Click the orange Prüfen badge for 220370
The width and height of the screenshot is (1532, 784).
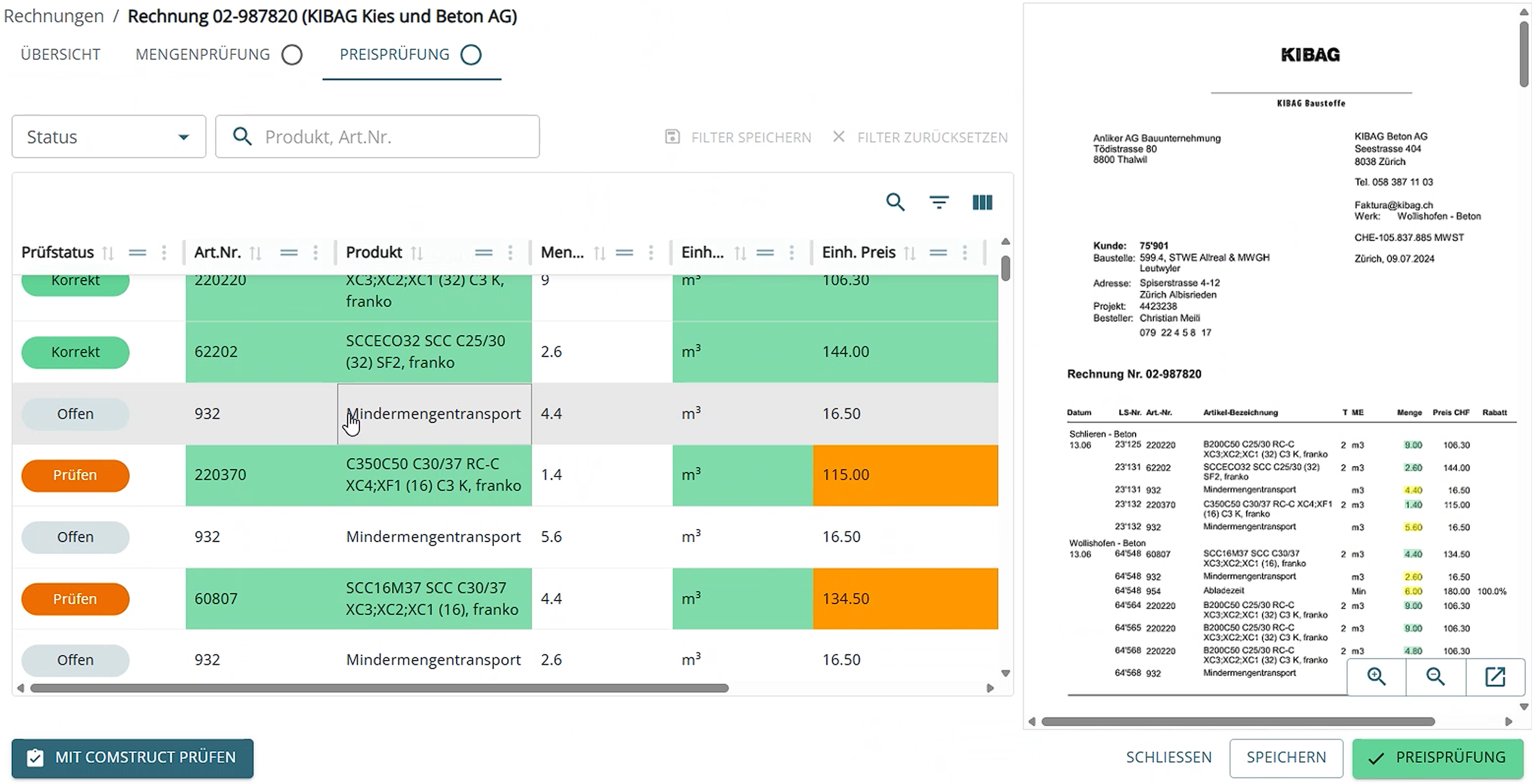point(75,475)
